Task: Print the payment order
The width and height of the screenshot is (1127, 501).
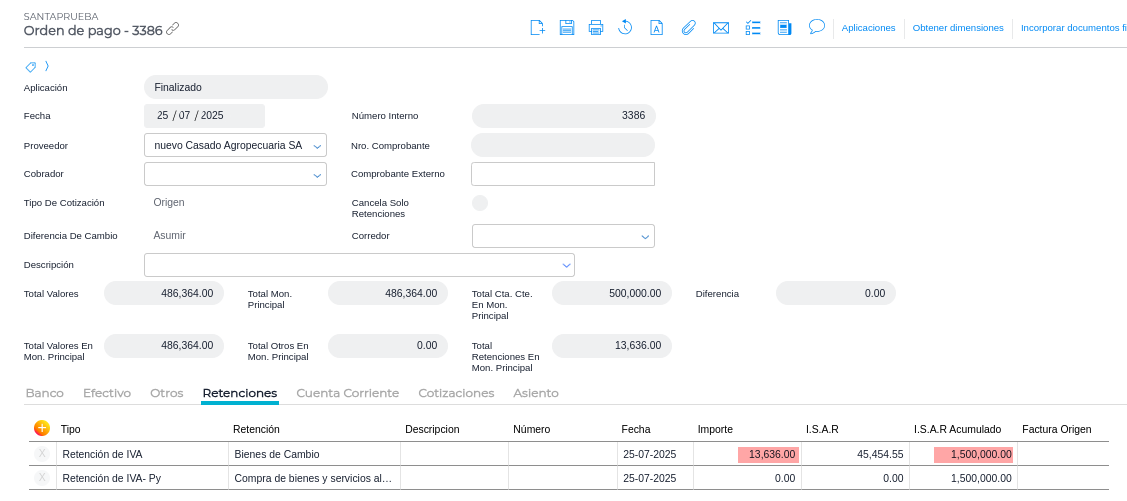Action: (596, 28)
